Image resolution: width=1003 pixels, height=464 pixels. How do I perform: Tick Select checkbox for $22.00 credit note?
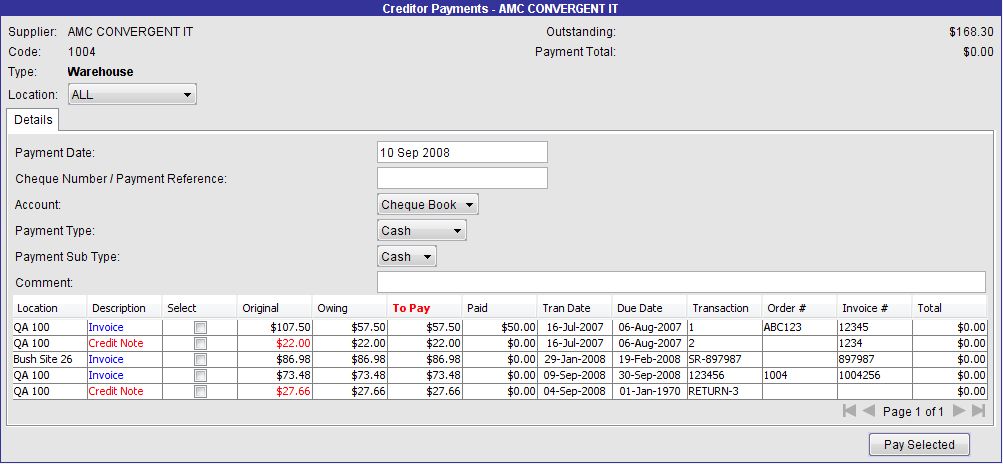200,343
